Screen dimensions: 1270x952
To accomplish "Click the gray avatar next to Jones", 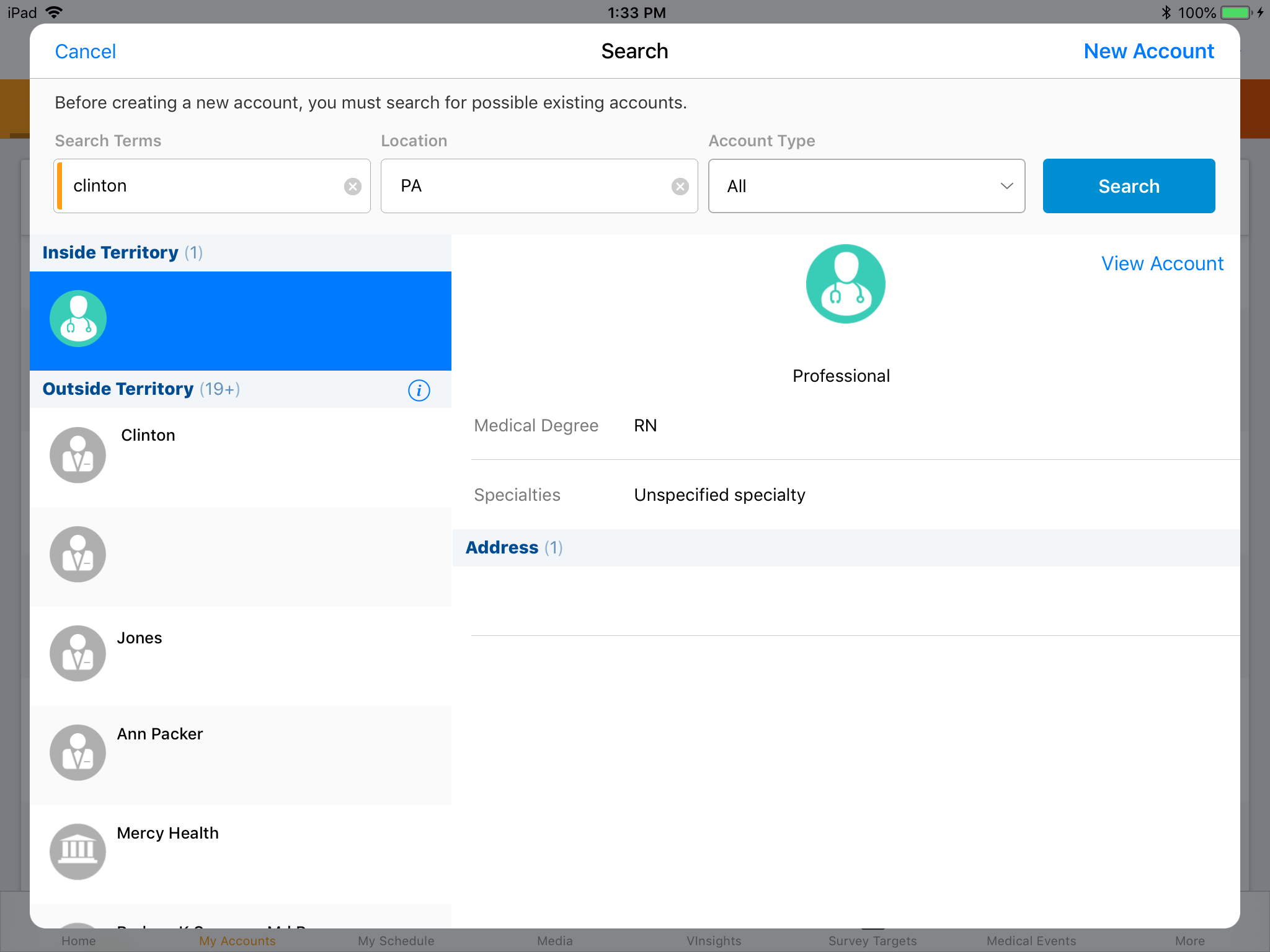I will click(78, 653).
